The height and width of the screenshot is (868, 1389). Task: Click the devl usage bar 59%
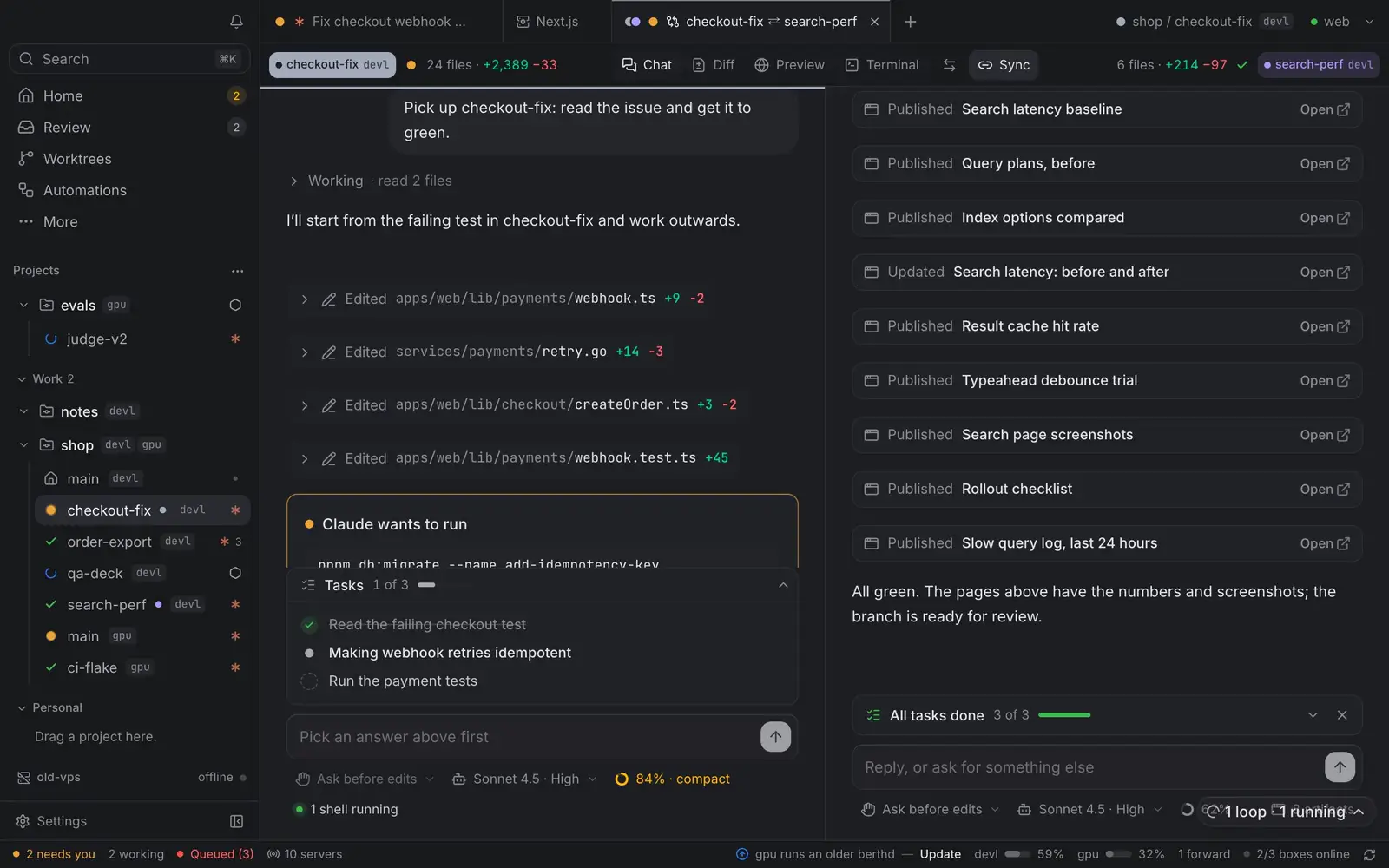pyautogui.click(x=1019, y=855)
